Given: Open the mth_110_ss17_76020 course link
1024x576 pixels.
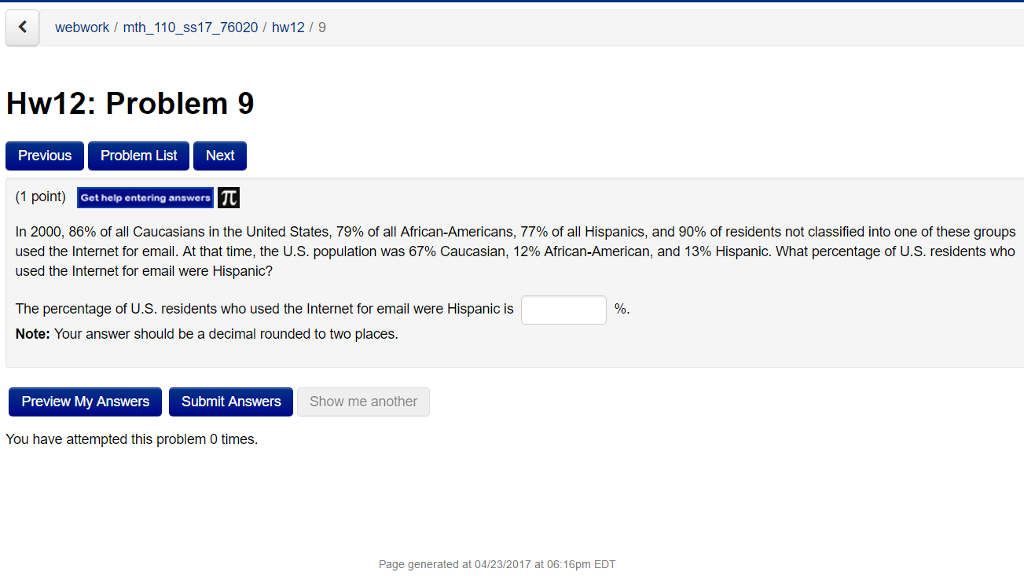Looking at the screenshot, I should point(188,27).
